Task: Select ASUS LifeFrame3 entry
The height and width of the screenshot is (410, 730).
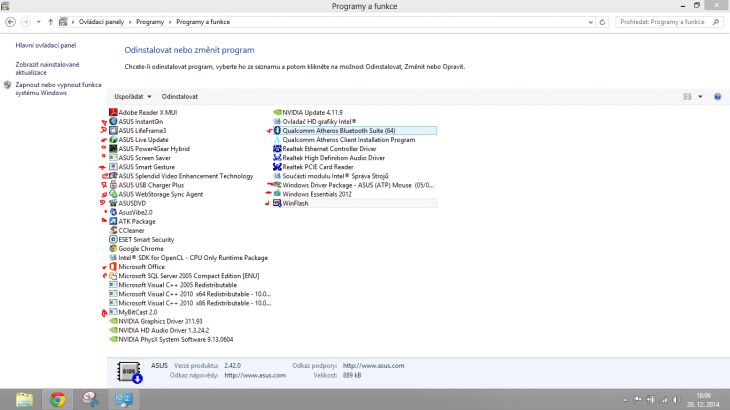Action: tap(142, 130)
